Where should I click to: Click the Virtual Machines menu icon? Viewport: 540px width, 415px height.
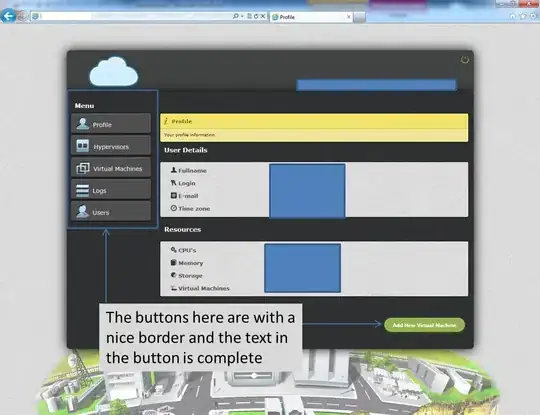click(x=83, y=168)
